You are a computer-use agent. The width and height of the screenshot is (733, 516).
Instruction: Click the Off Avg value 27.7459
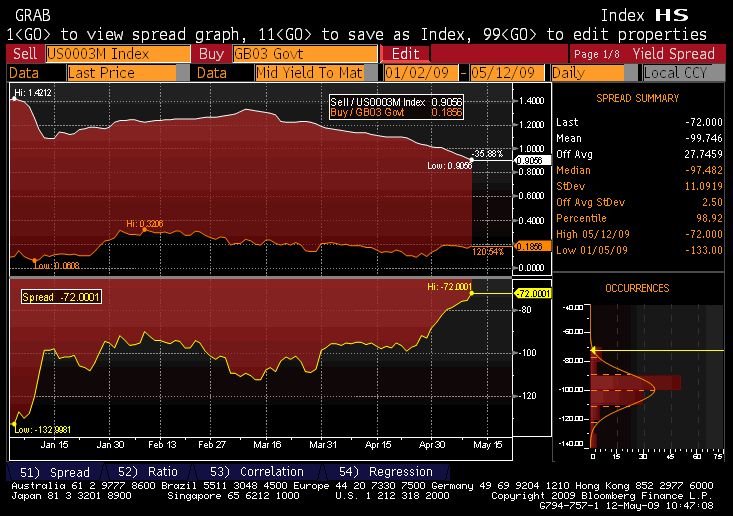point(704,154)
